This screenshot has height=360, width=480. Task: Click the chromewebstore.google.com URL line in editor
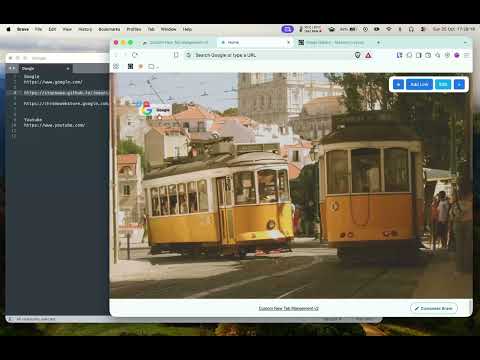click(x=66, y=104)
